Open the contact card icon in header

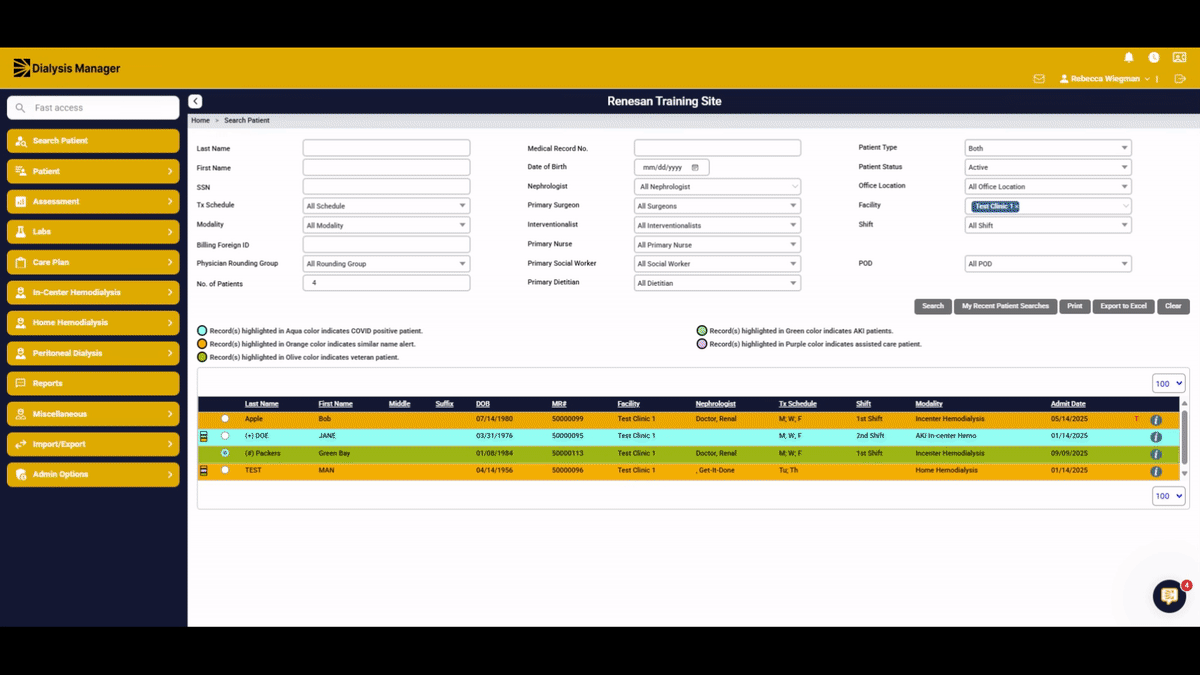1179,58
